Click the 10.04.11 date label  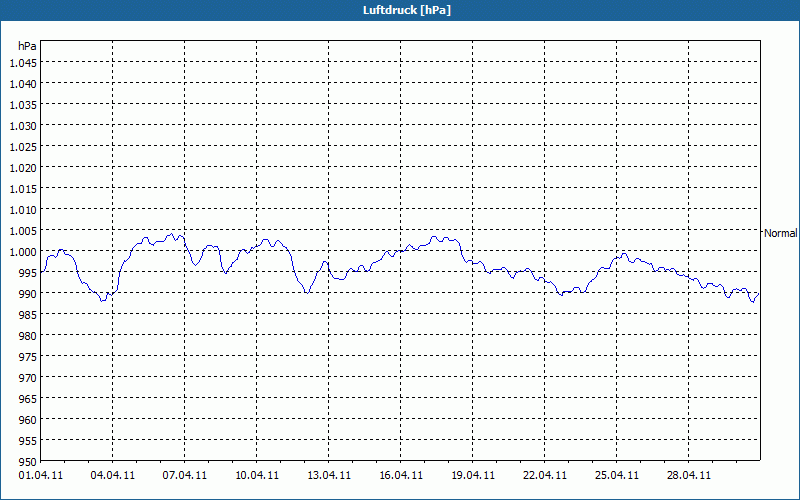pyautogui.click(x=257, y=476)
